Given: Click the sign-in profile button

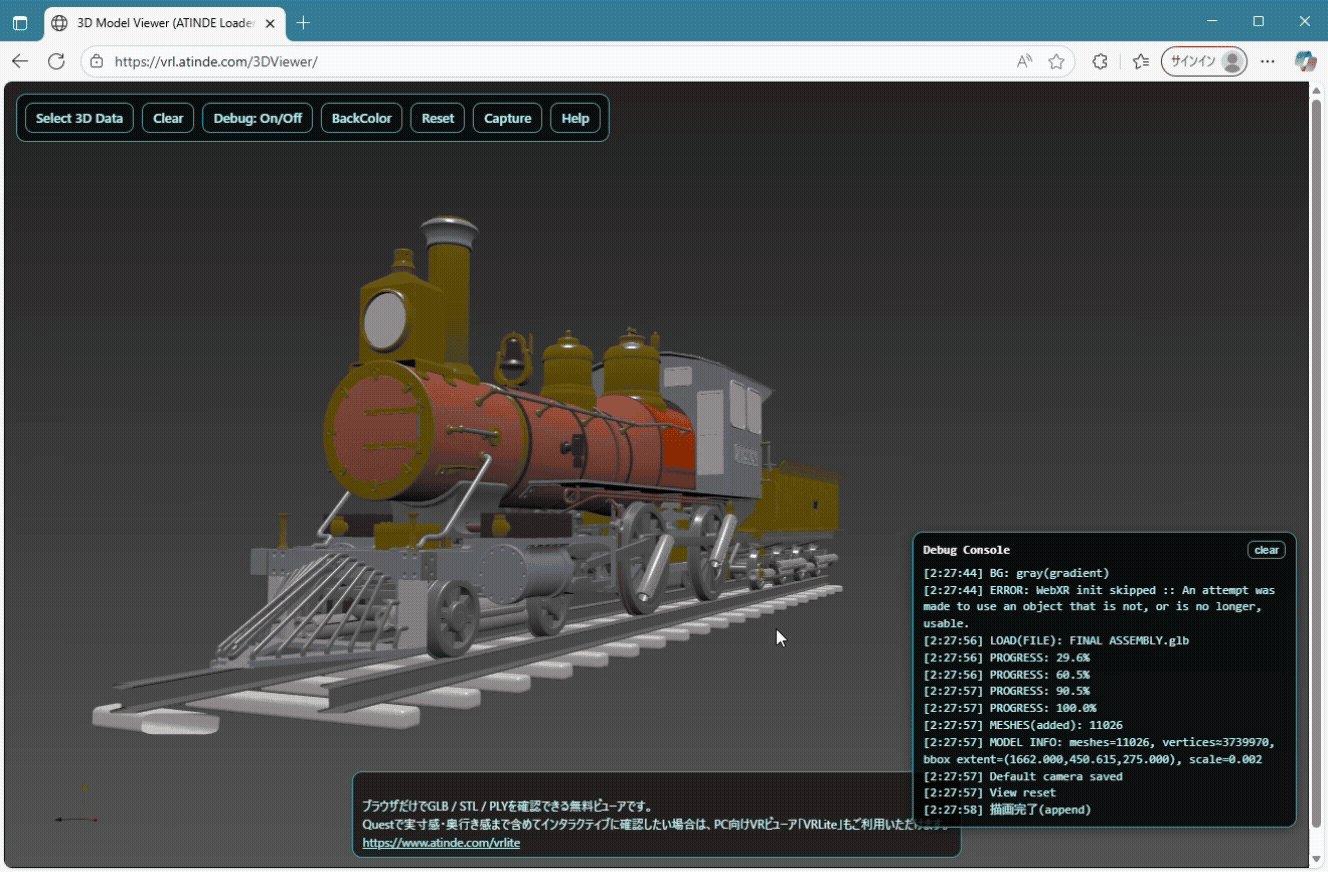Looking at the screenshot, I should point(1204,61).
